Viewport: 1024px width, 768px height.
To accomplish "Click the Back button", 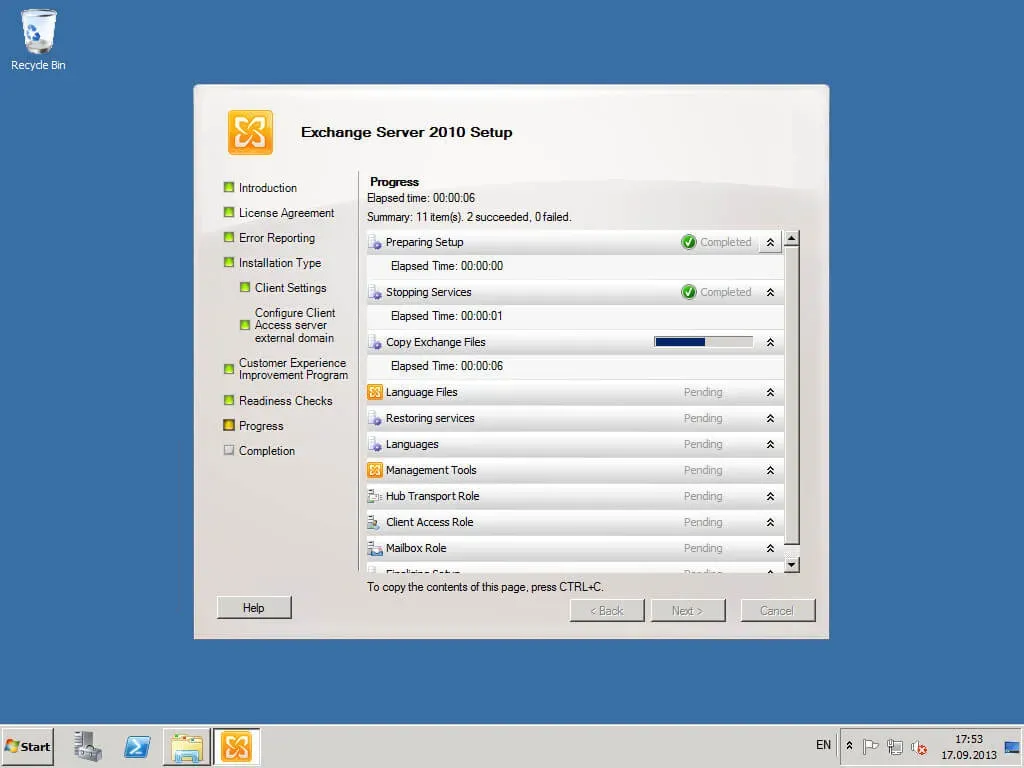I will click(x=607, y=611).
